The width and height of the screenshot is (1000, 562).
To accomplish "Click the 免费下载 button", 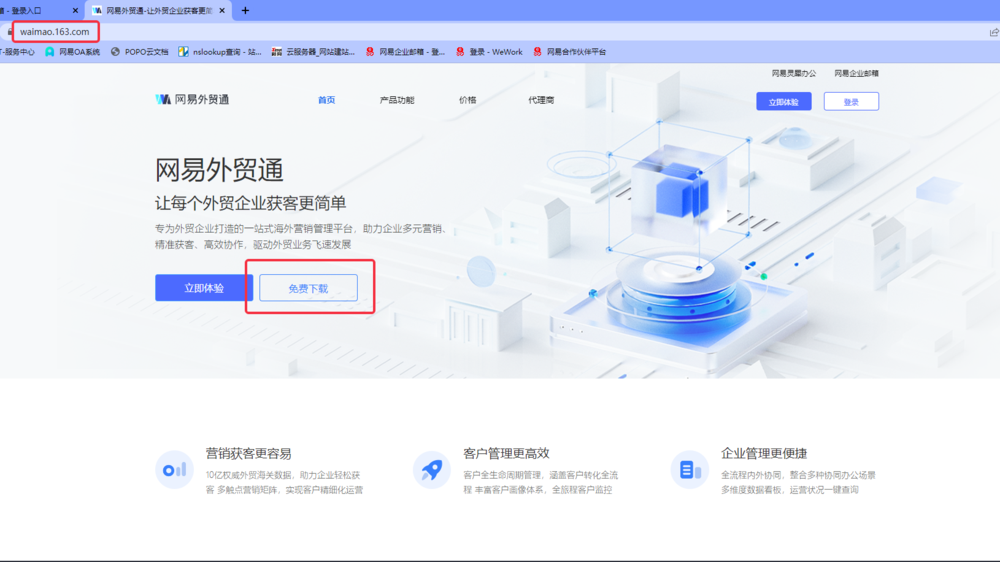I will pos(309,288).
